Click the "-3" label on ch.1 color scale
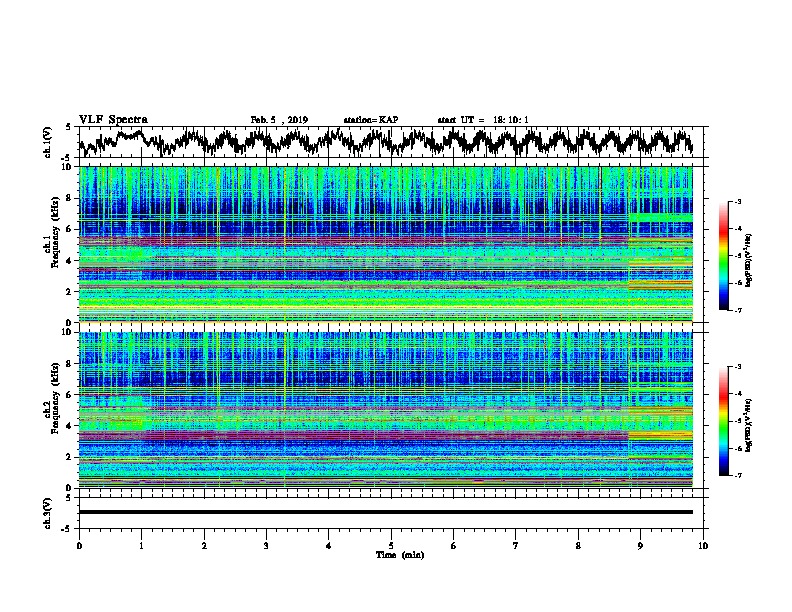This screenshot has width=792, height=612. pyautogui.click(x=738, y=202)
